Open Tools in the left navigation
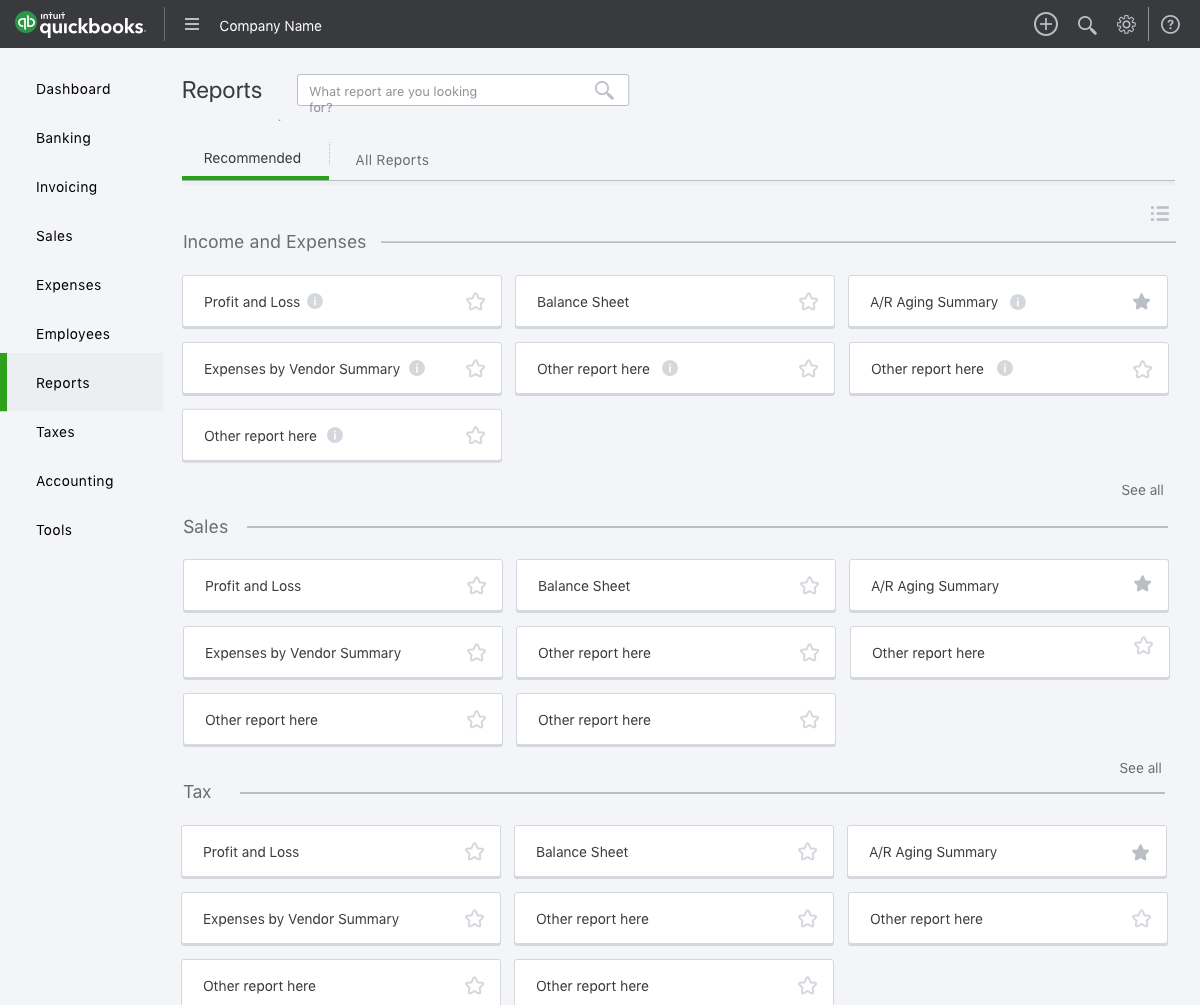 [x=54, y=530]
